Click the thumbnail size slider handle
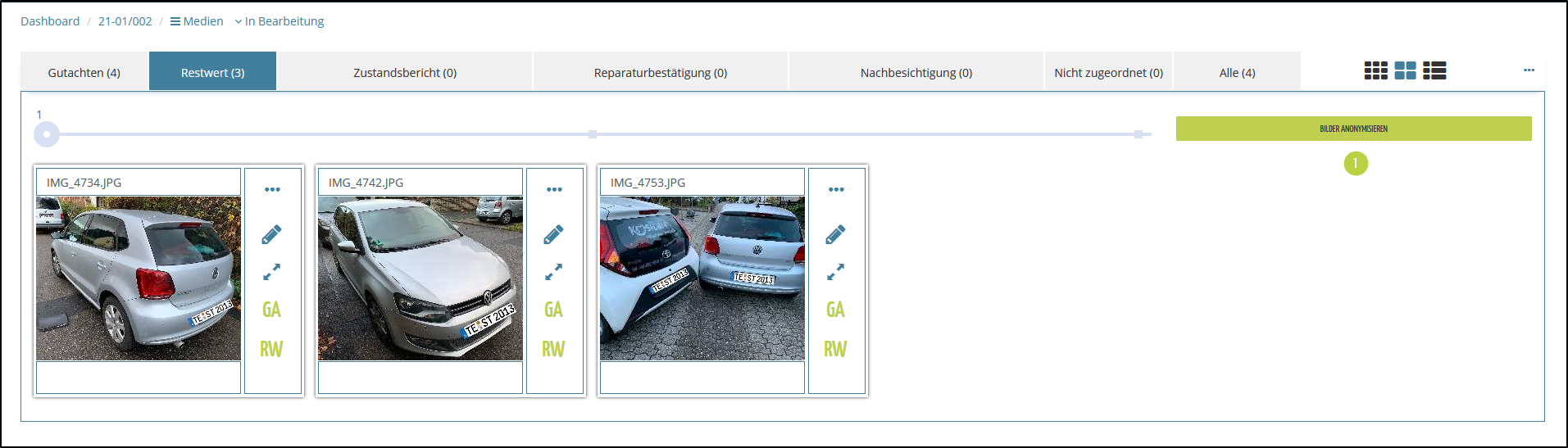 click(47, 134)
